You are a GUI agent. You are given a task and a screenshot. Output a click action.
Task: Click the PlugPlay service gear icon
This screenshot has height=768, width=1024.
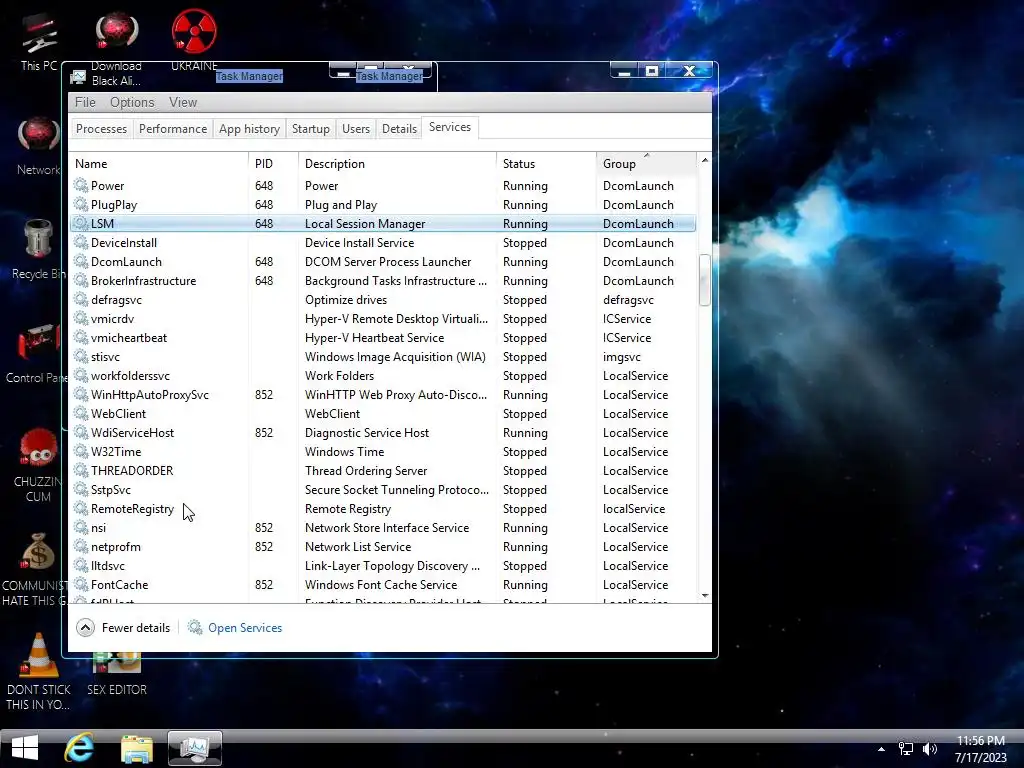[80, 204]
